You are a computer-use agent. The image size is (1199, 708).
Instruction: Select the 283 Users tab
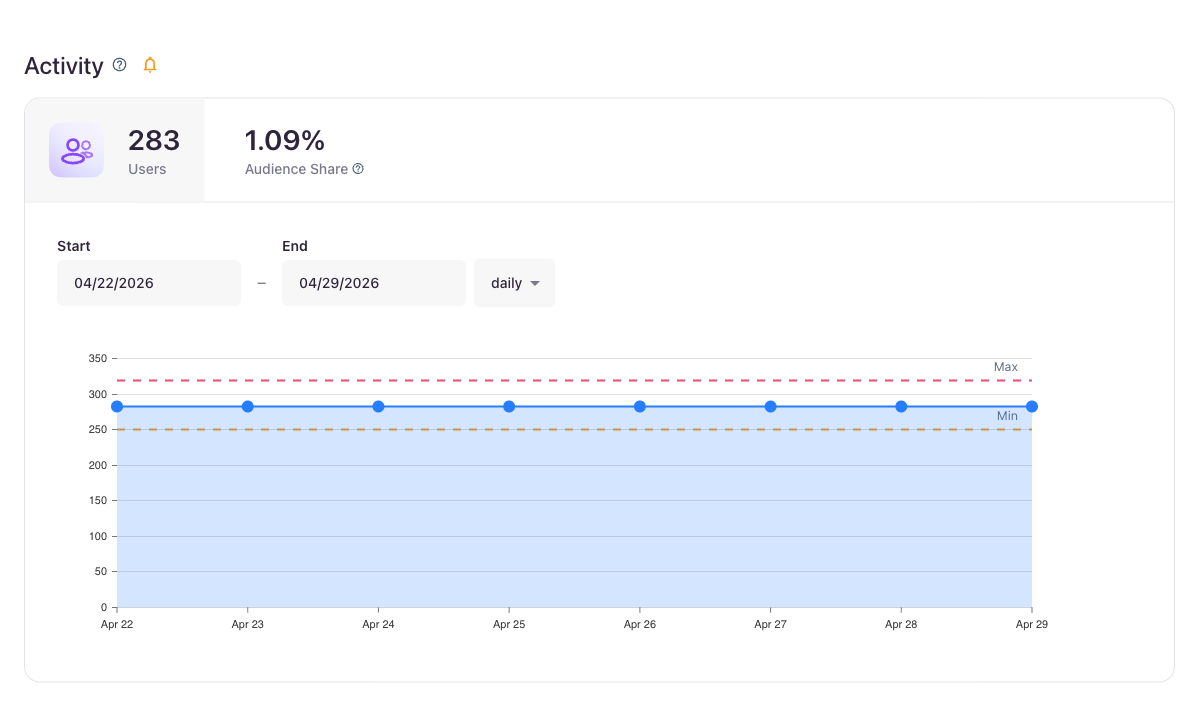(x=115, y=150)
